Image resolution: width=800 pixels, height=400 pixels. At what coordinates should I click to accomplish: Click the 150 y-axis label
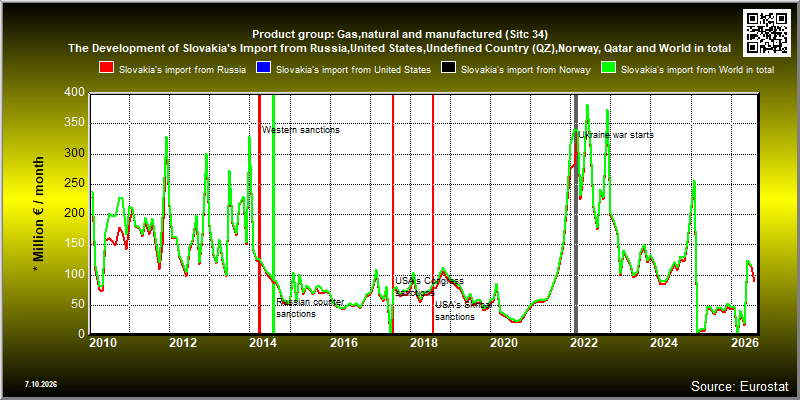coord(75,244)
